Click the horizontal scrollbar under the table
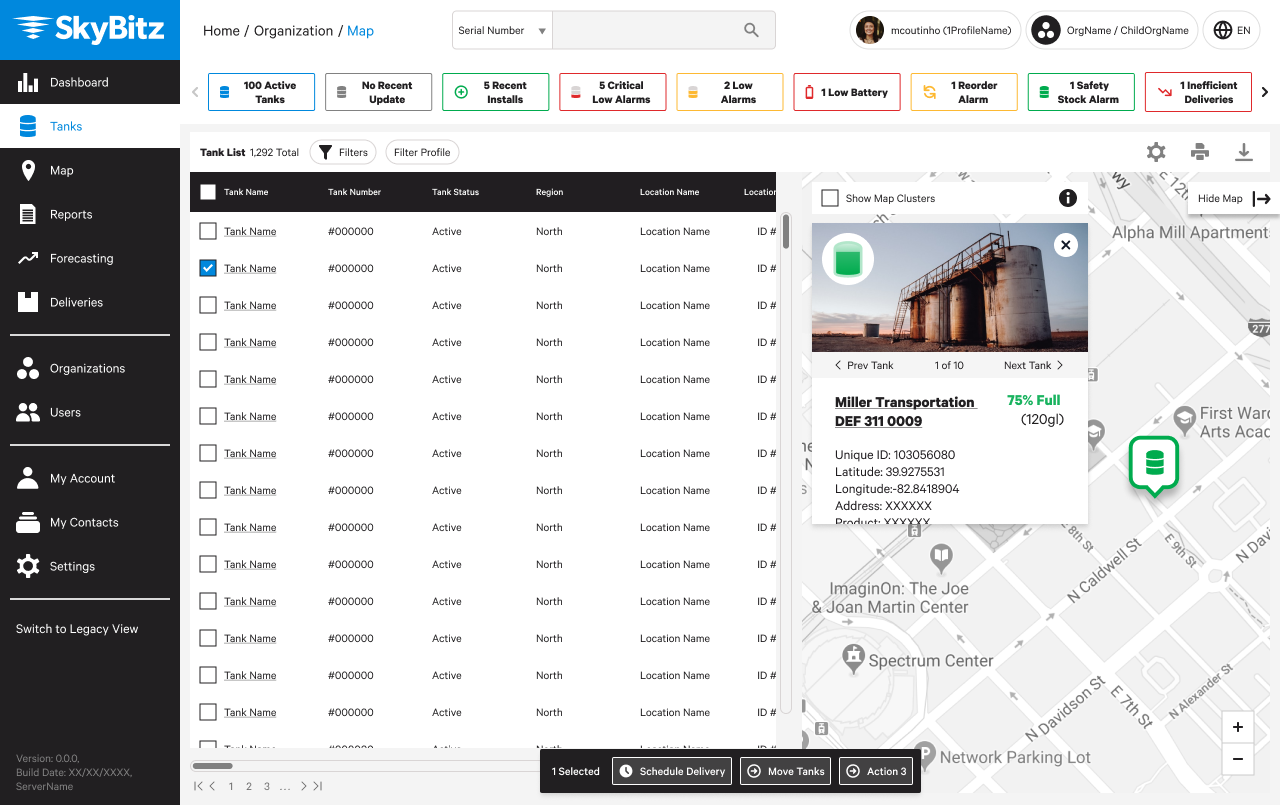Viewport: 1280px width, 805px height. pyautogui.click(x=212, y=766)
